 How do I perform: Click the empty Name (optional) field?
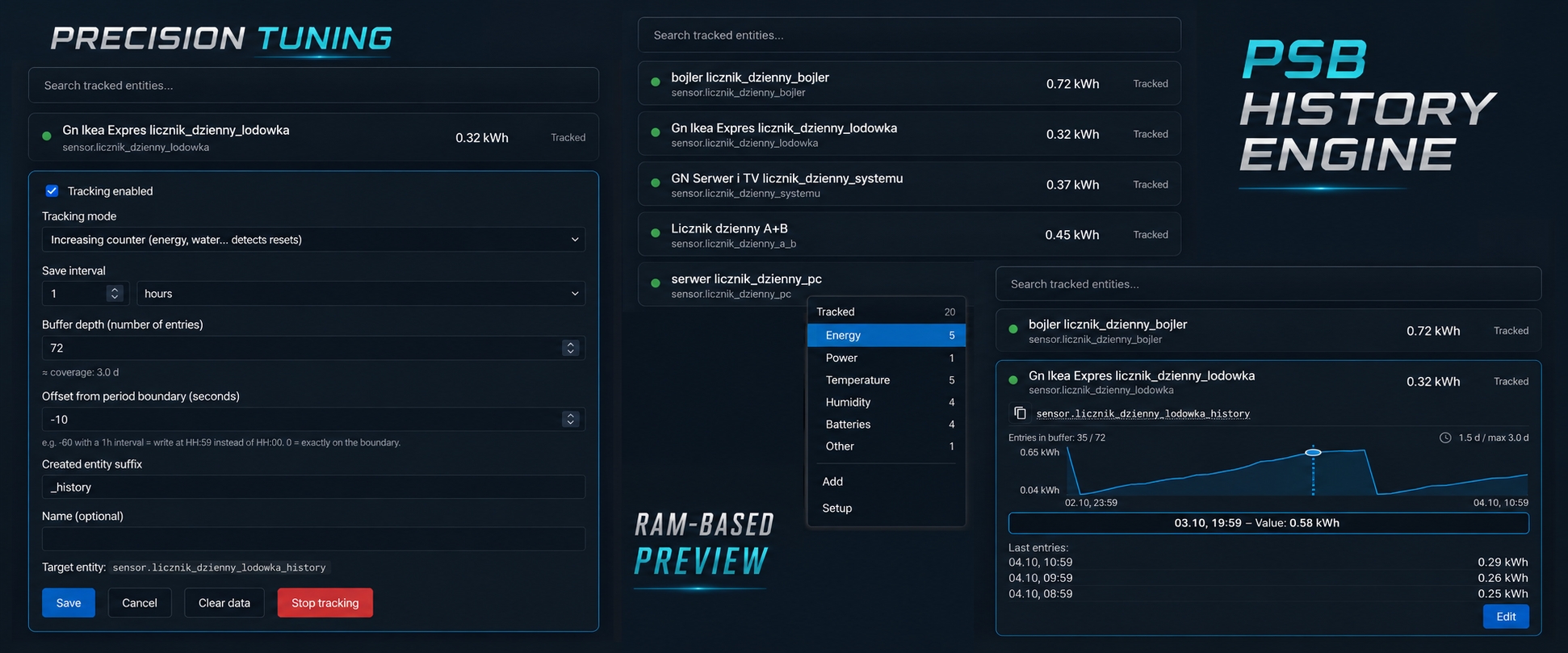pos(313,539)
